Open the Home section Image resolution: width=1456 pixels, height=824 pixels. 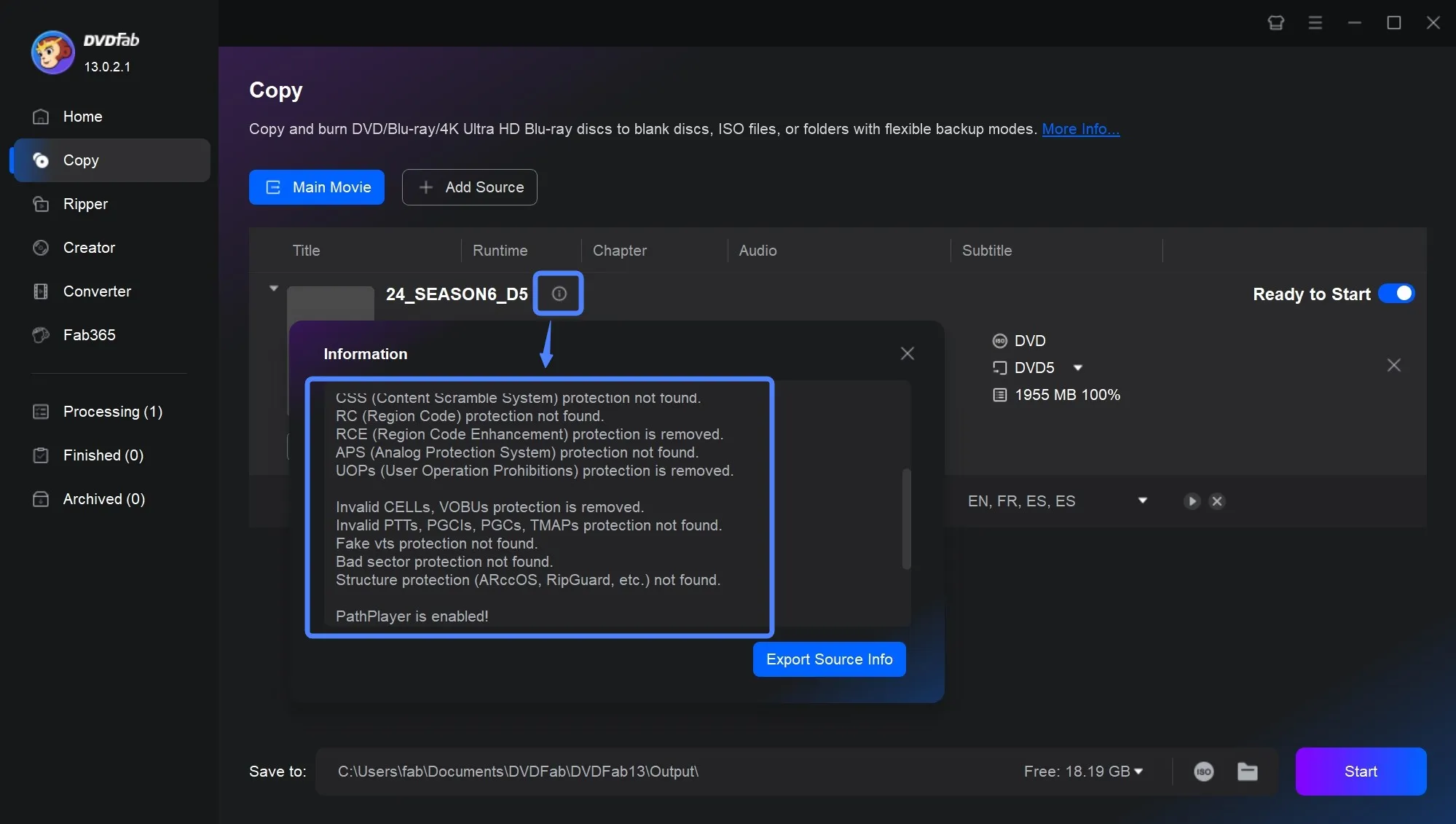pyautogui.click(x=82, y=117)
